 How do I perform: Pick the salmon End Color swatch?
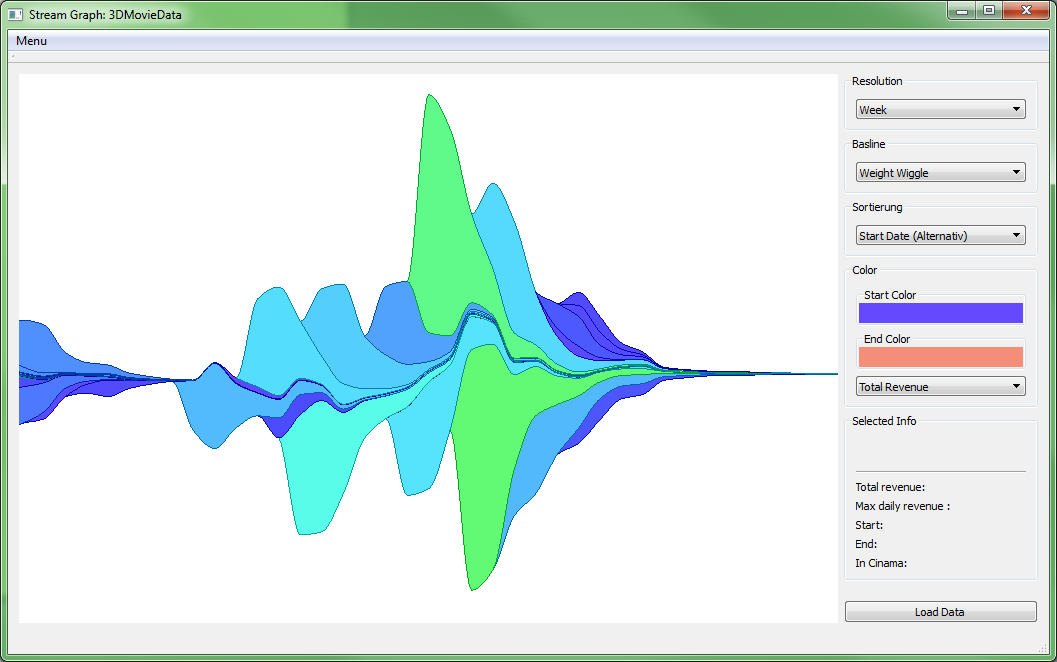(x=940, y=357)
